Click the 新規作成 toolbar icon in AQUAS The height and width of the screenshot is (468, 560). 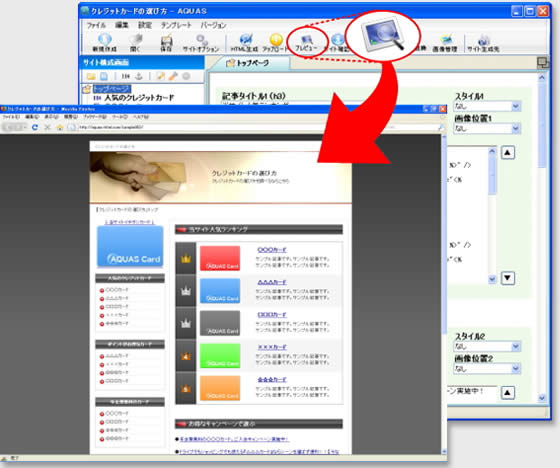tap(104, 43)
